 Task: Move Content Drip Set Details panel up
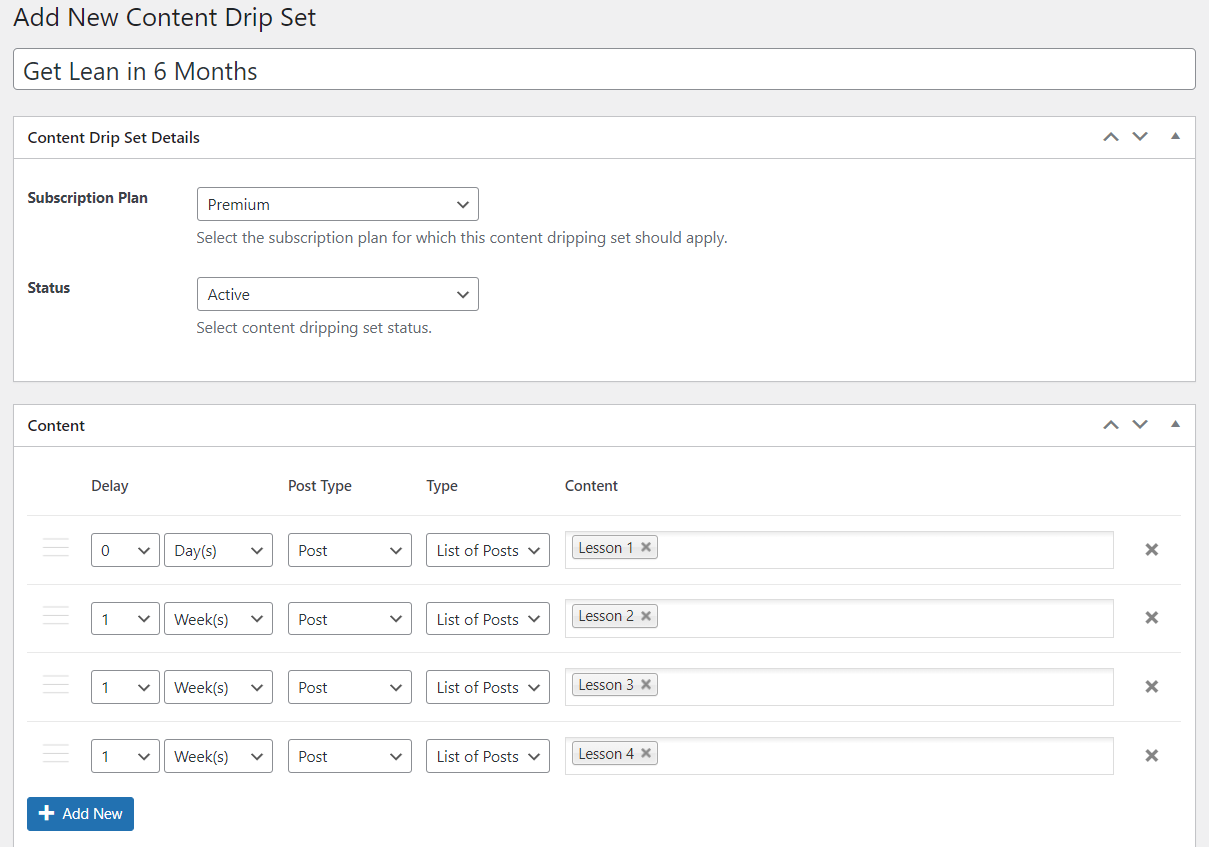point(1111,137)
